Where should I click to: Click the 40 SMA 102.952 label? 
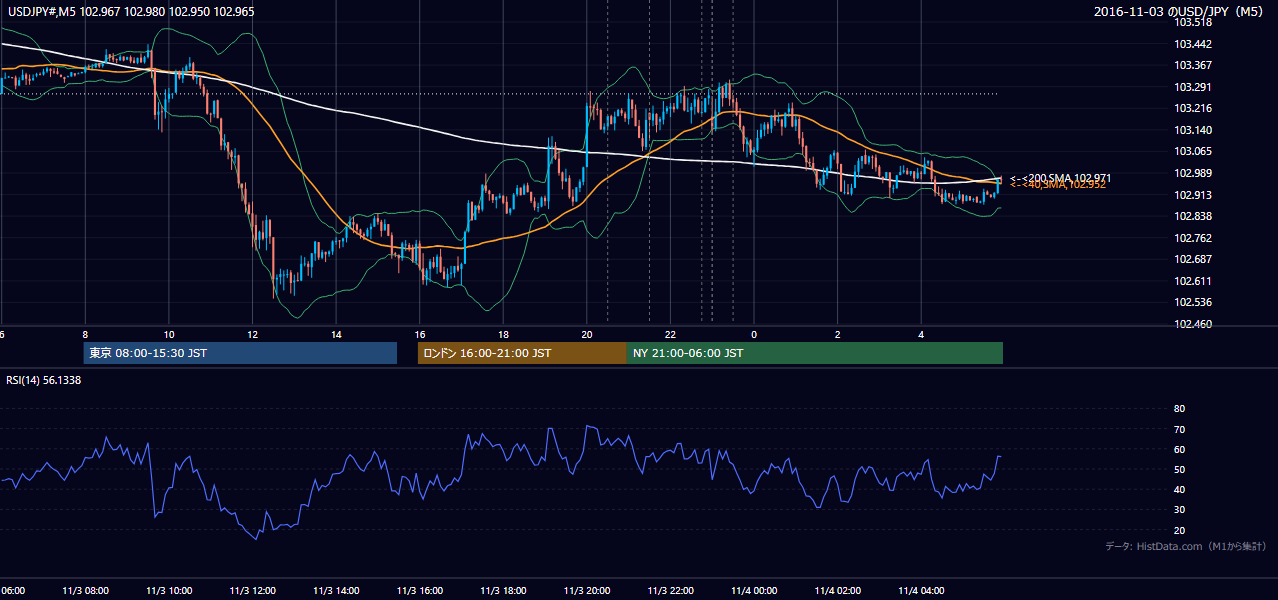[x=1058, y=185]
